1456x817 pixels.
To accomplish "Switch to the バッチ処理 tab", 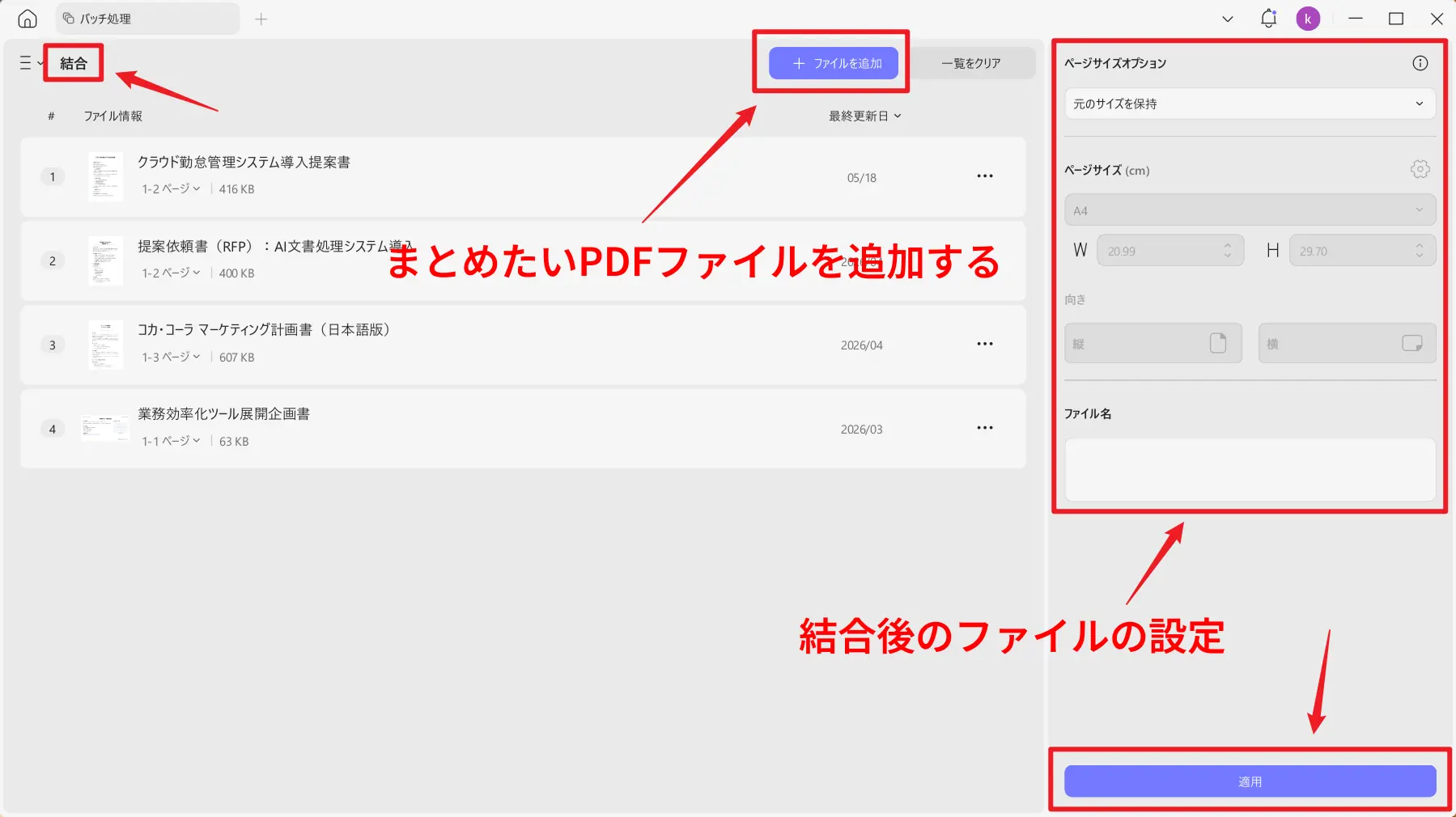I will pos(147,19).
